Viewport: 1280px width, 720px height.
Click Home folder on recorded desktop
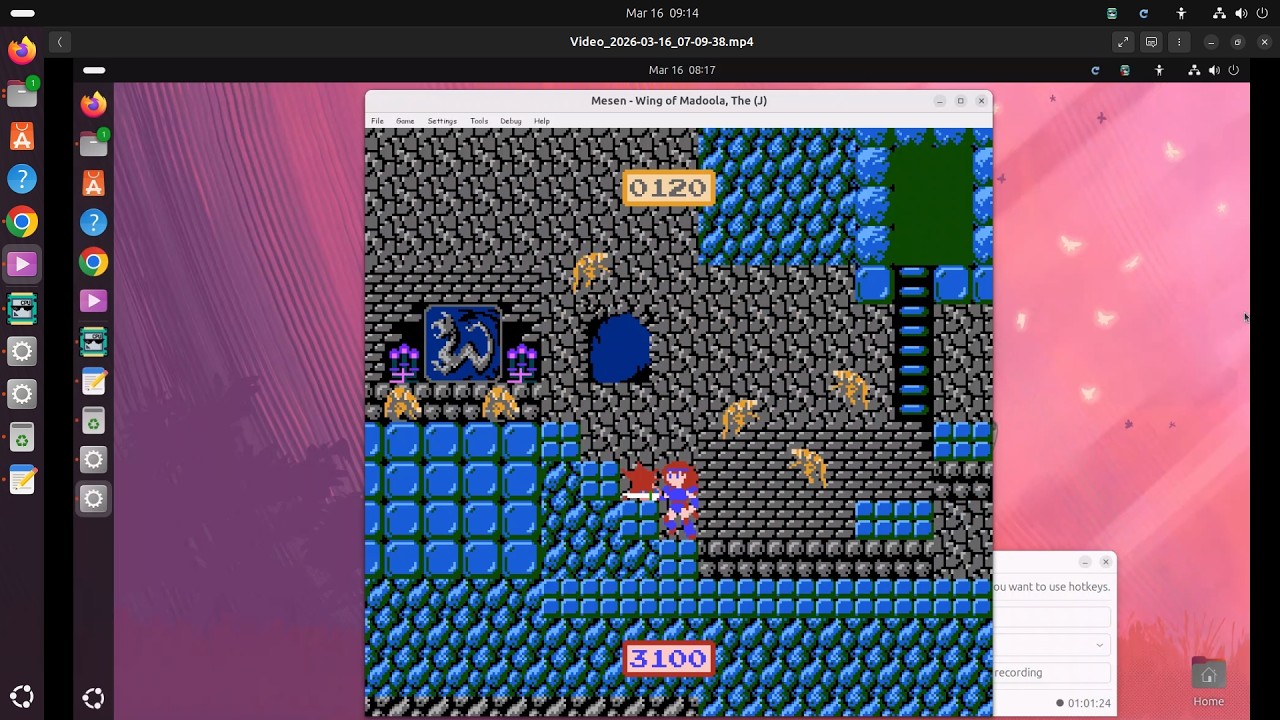coord(1208,682)
